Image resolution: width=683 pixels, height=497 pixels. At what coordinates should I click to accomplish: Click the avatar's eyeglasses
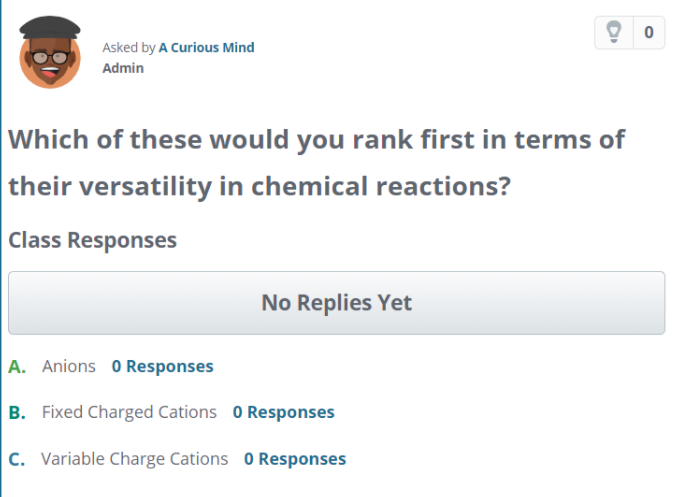point(49,56)
